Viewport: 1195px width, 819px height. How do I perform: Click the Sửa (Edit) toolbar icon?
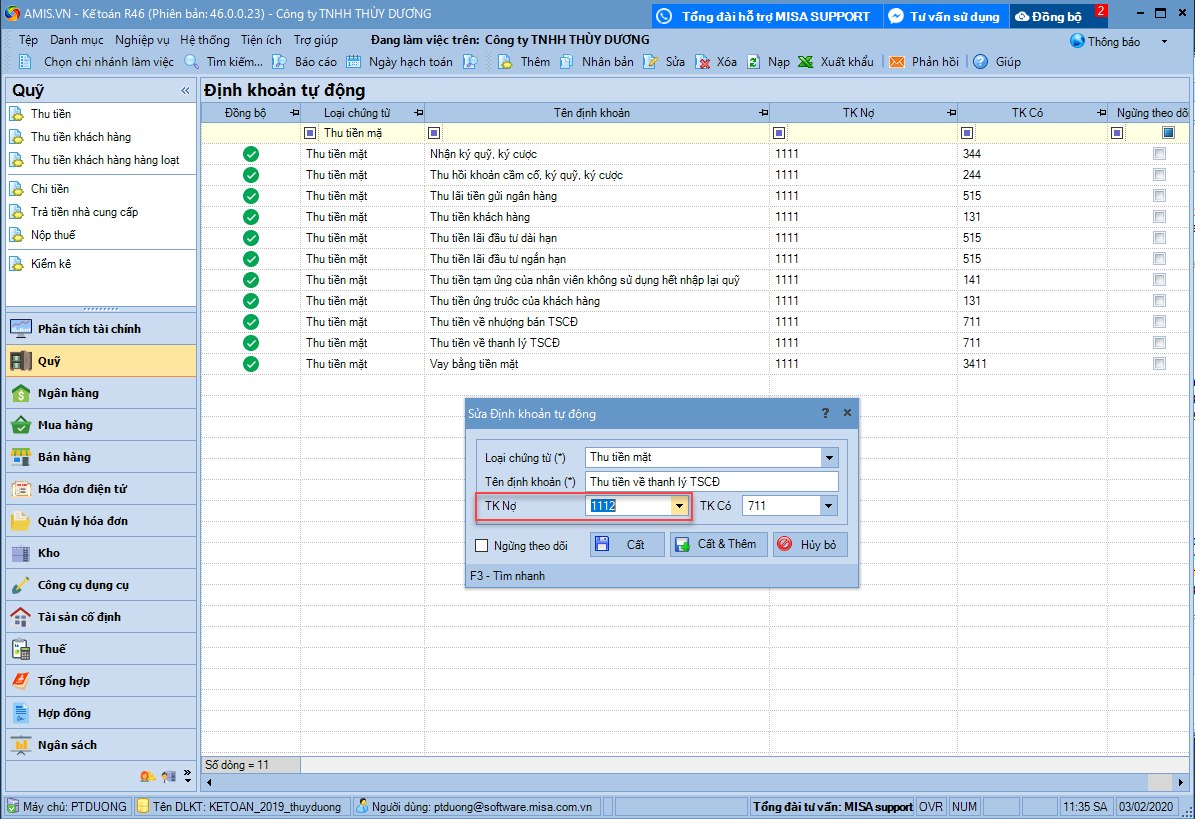pos(651,62)
